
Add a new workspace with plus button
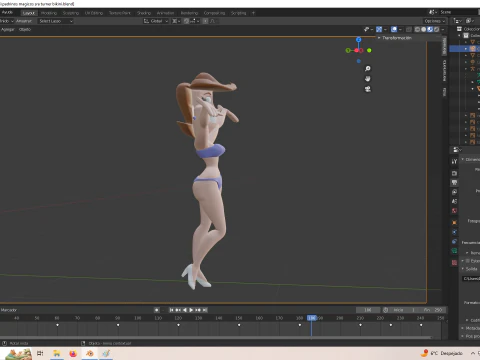coord(253,13)
